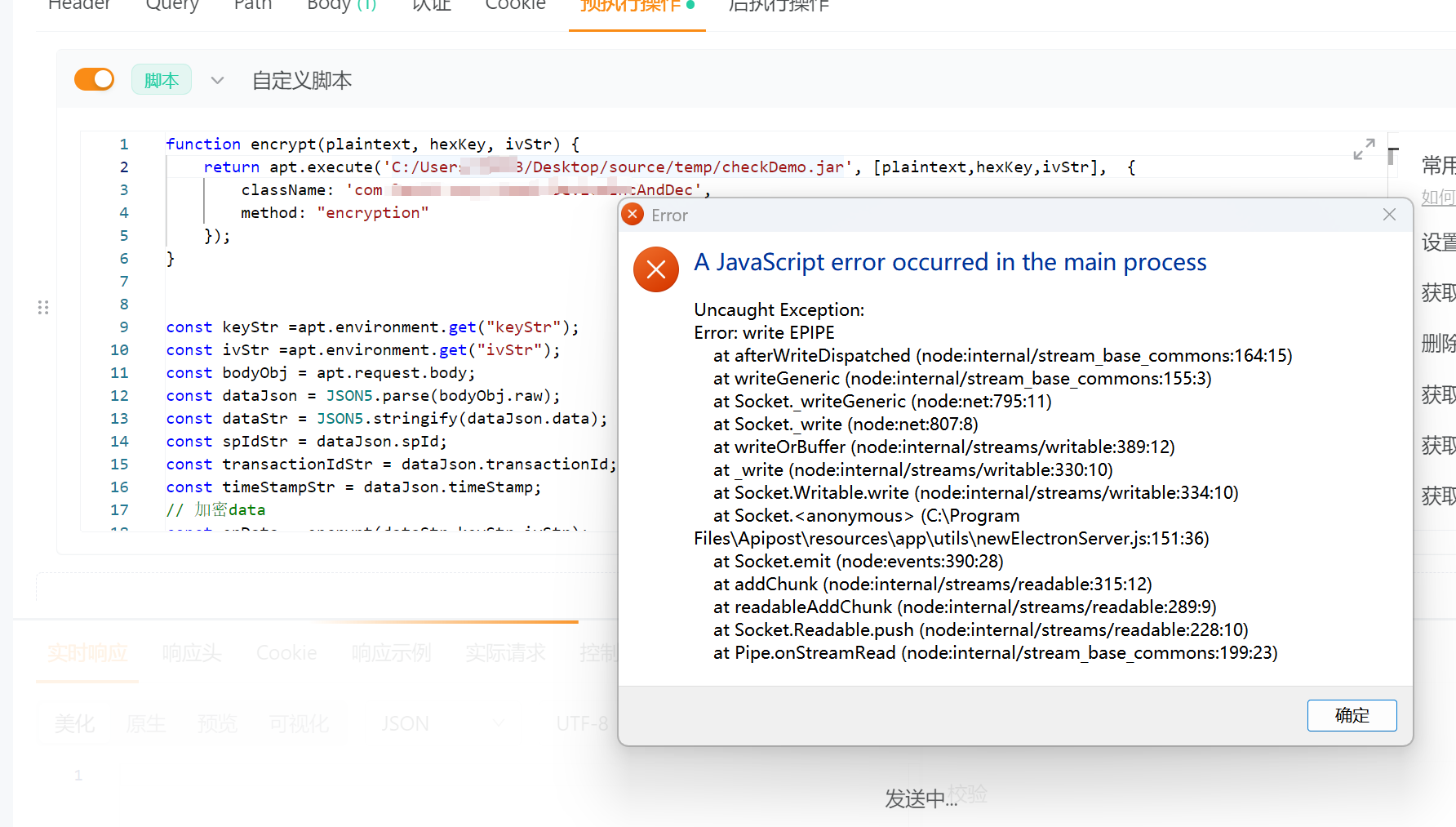Click the Pipe.onStreamRead stack trace line

click(x=995, y=652)
